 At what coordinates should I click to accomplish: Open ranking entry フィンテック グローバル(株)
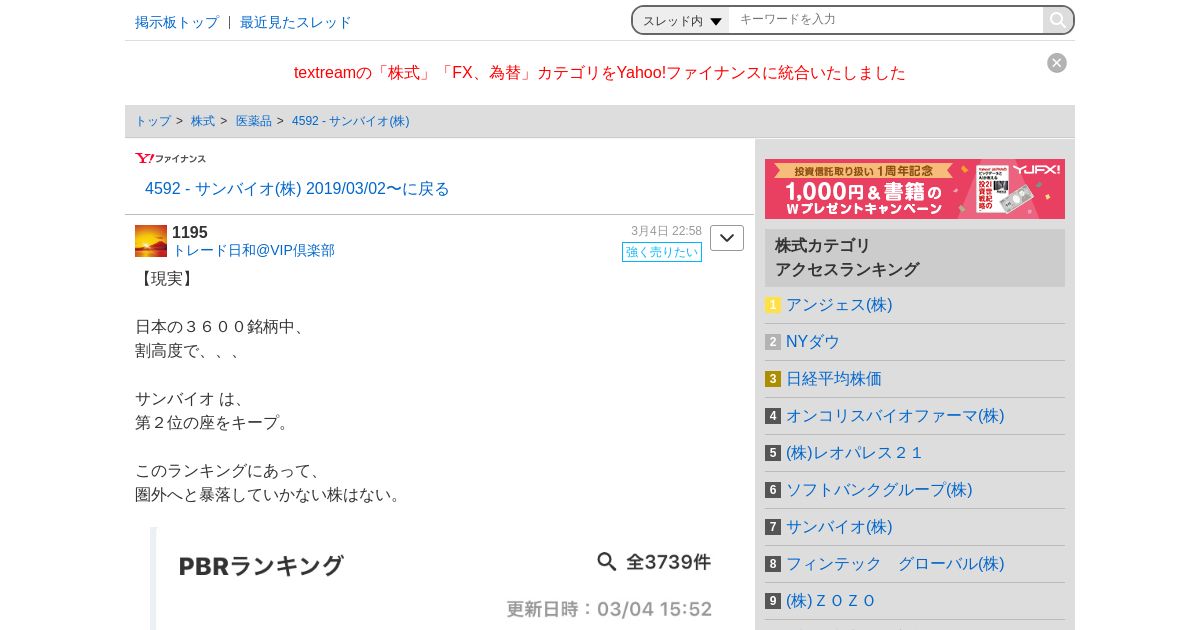tap(895, 564)
